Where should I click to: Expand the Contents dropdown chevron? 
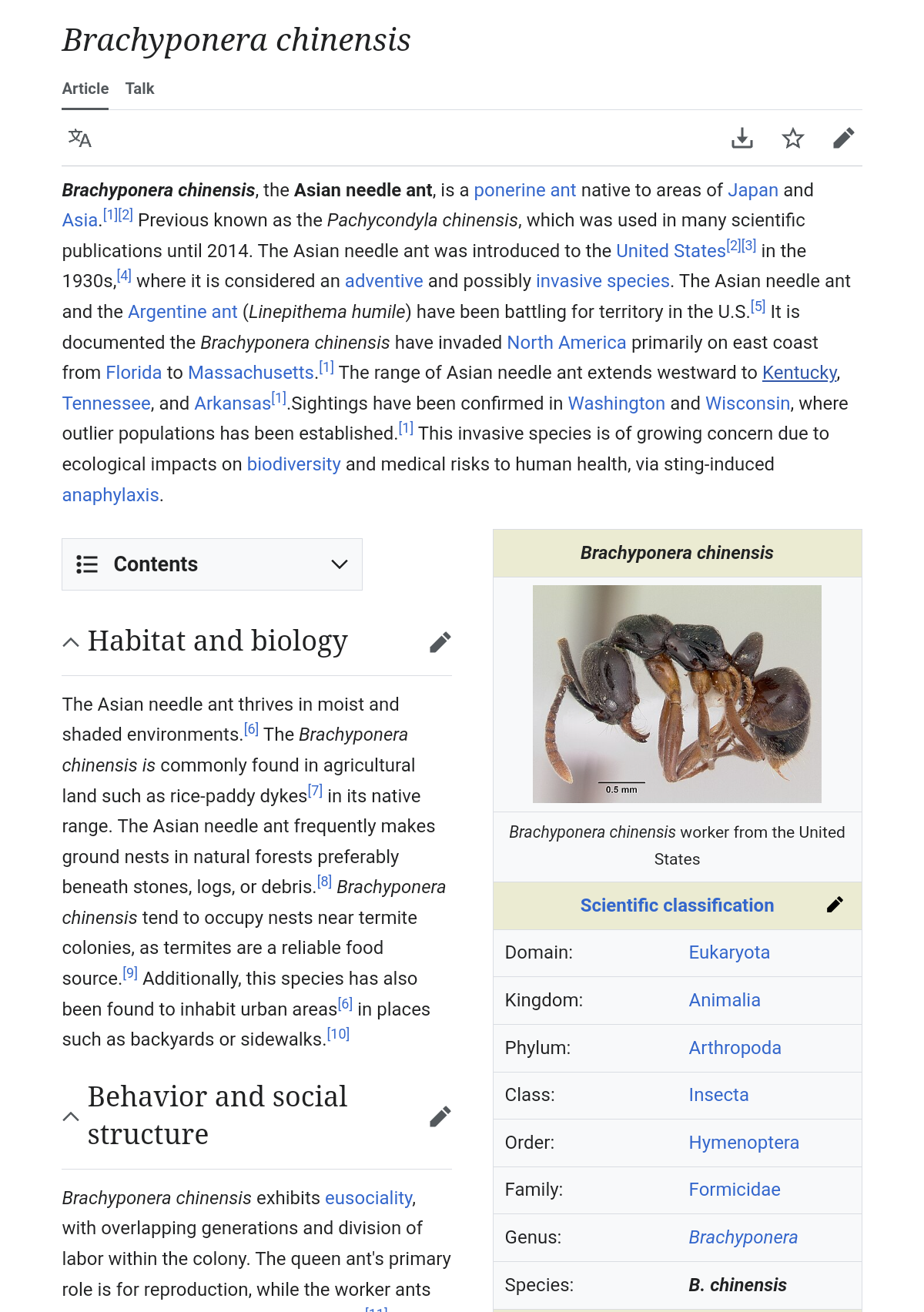339,564
